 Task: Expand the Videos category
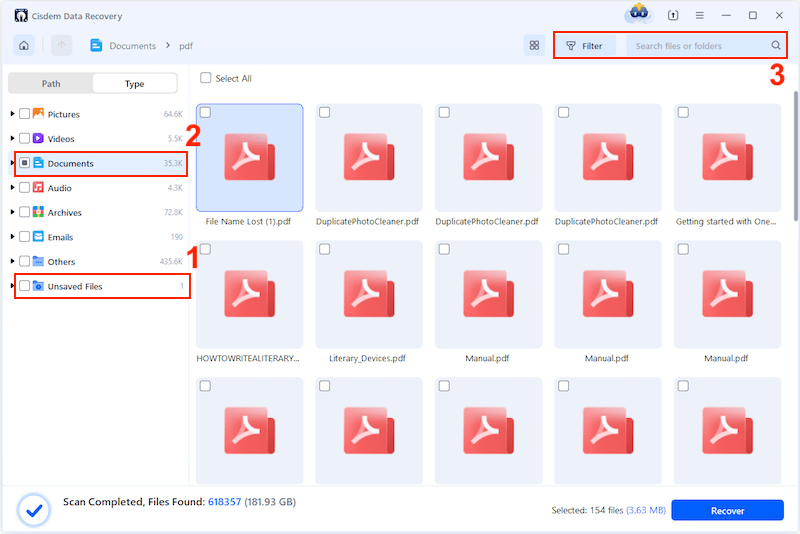(x=12, y=138)
